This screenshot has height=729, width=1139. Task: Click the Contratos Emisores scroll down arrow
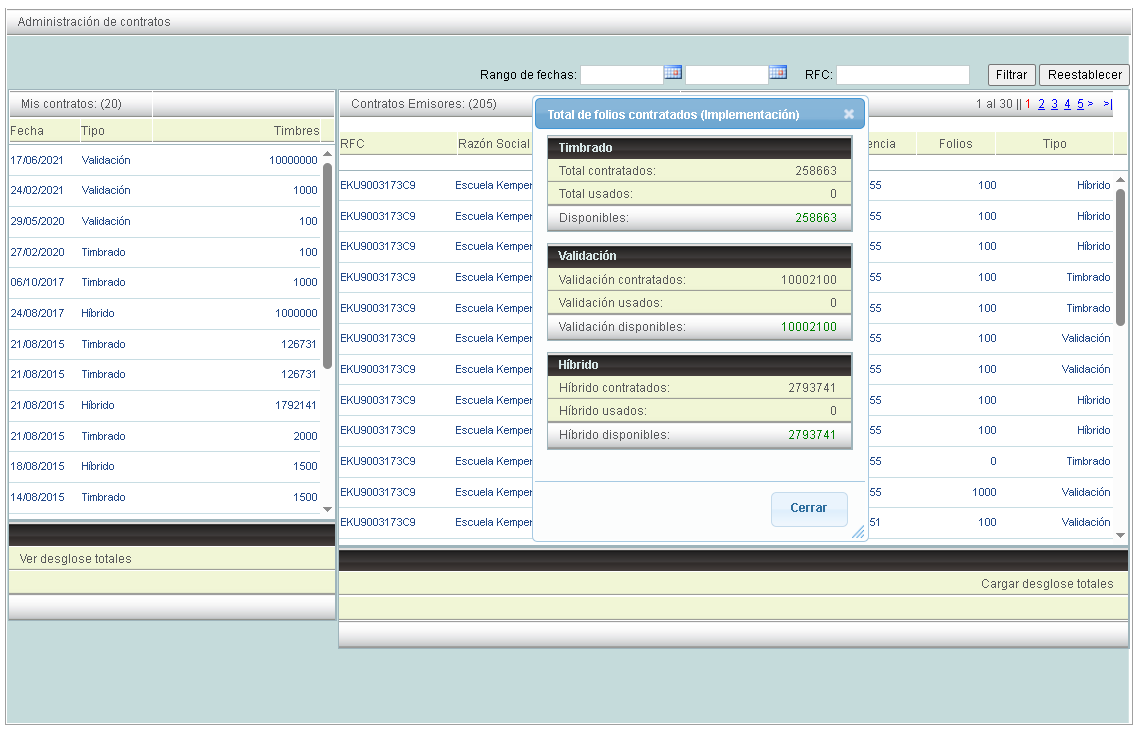pyautogui.click(x=1121, y=535)
